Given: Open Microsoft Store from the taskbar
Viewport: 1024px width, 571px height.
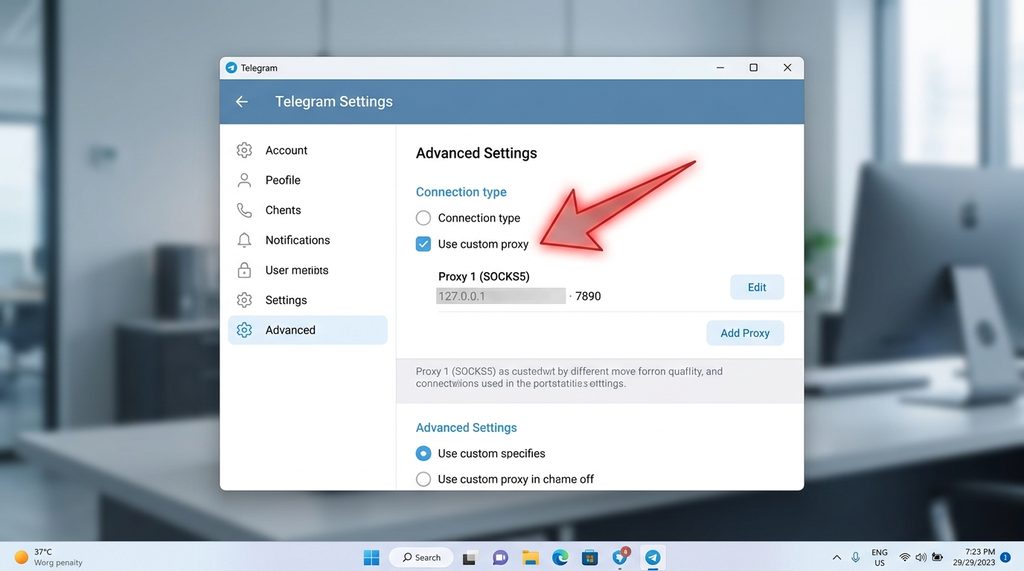Looking at the screenshot, I should point(590,557).
